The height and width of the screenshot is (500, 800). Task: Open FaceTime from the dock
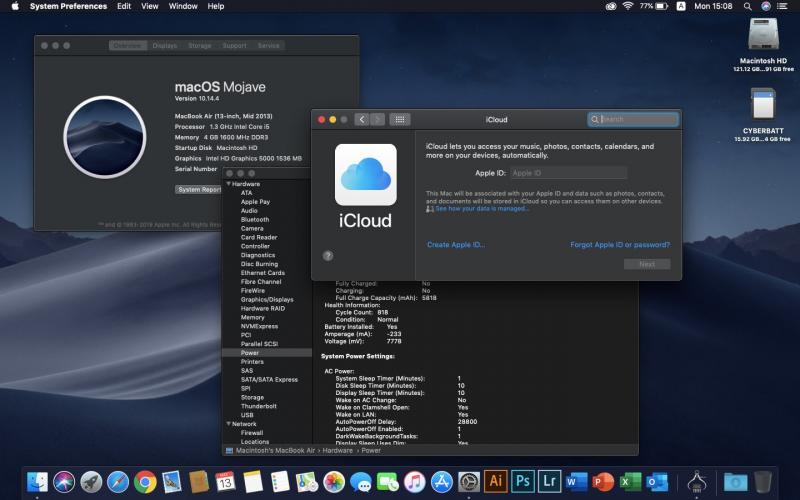pos(387,482)
